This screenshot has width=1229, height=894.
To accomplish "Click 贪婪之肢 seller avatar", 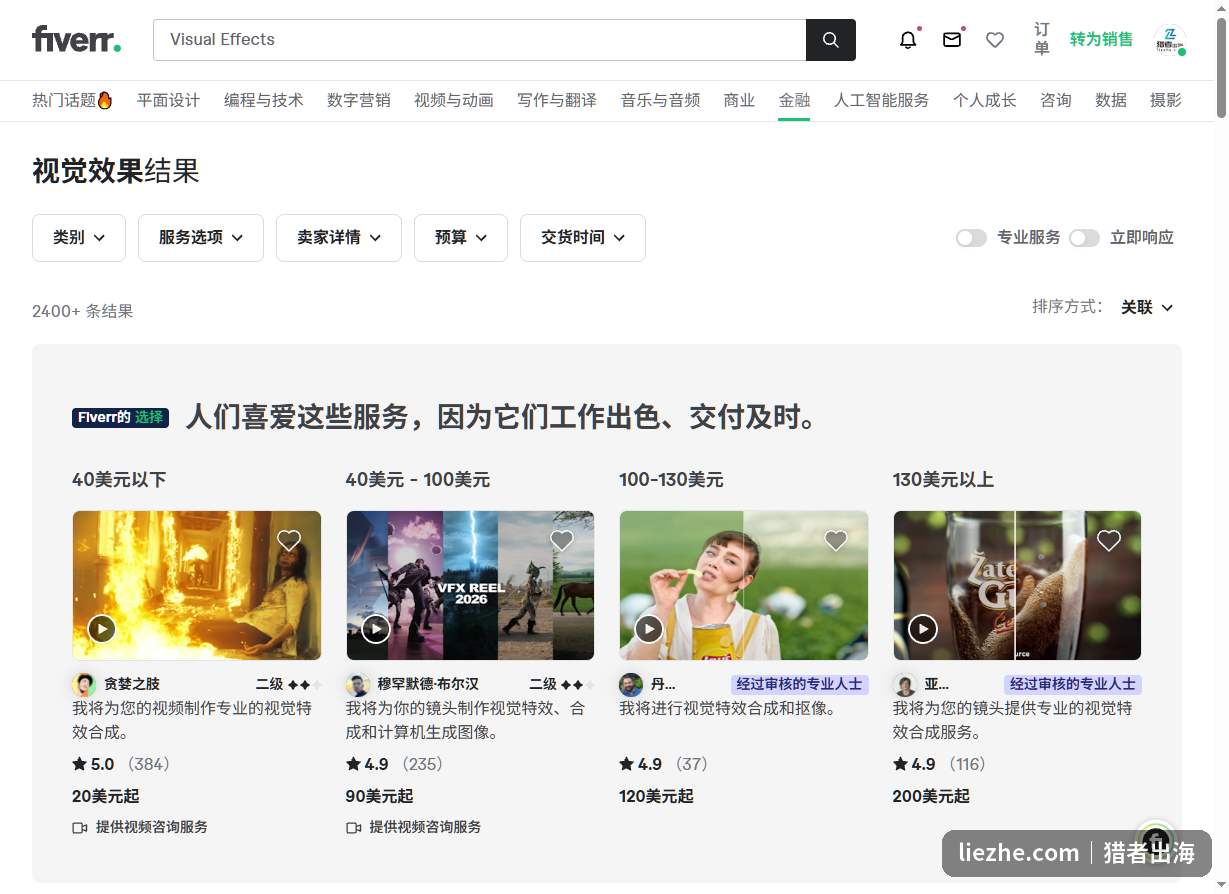I will point(84,684).
